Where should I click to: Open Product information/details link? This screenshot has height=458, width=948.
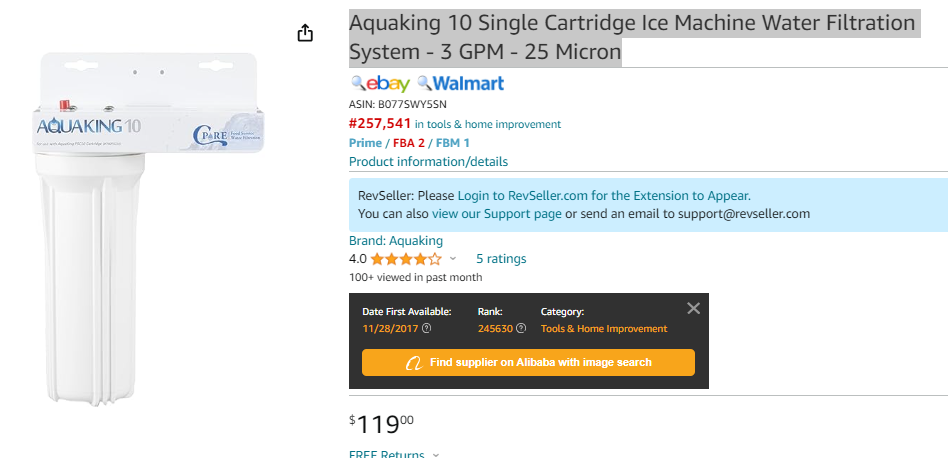[428, 161]
